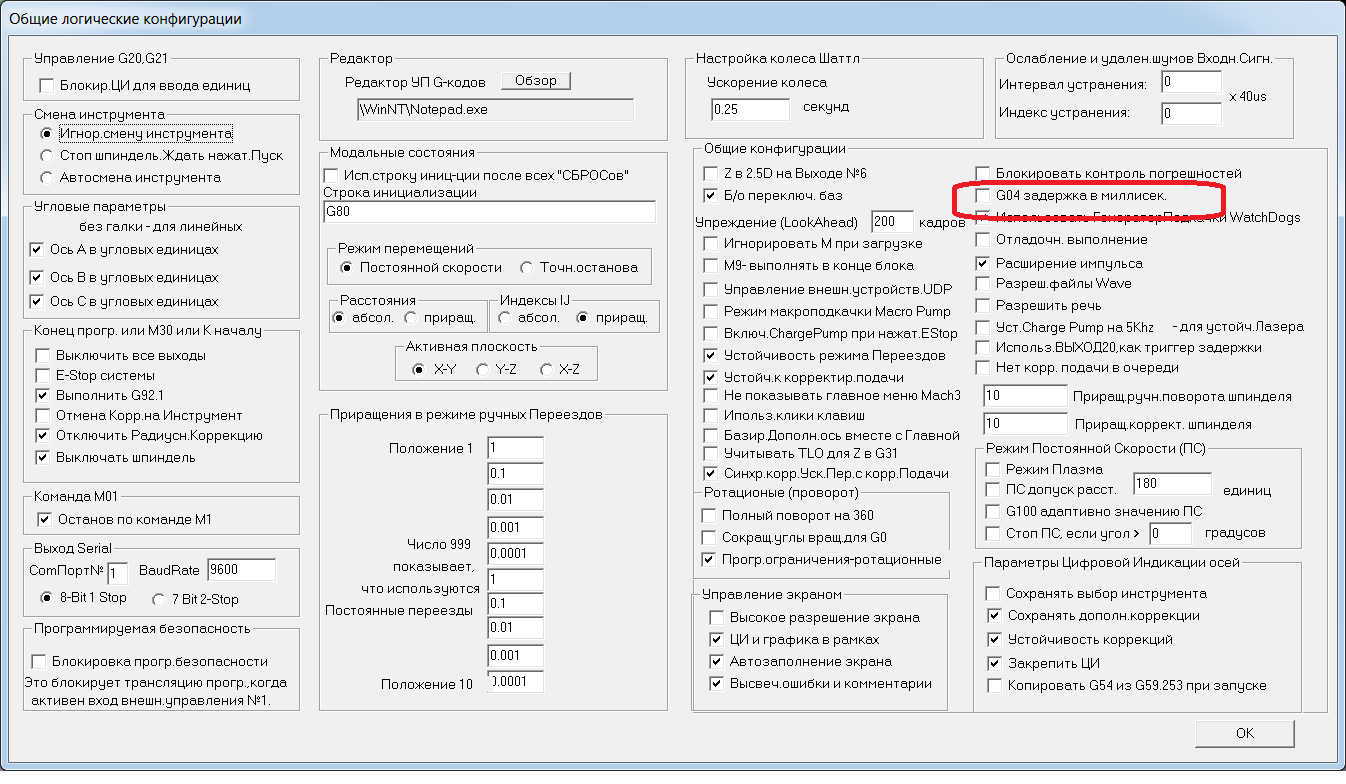Click the ComПорт№ number field
Viewport: 1346px width, 784px height.
click(x=118, y=572)
